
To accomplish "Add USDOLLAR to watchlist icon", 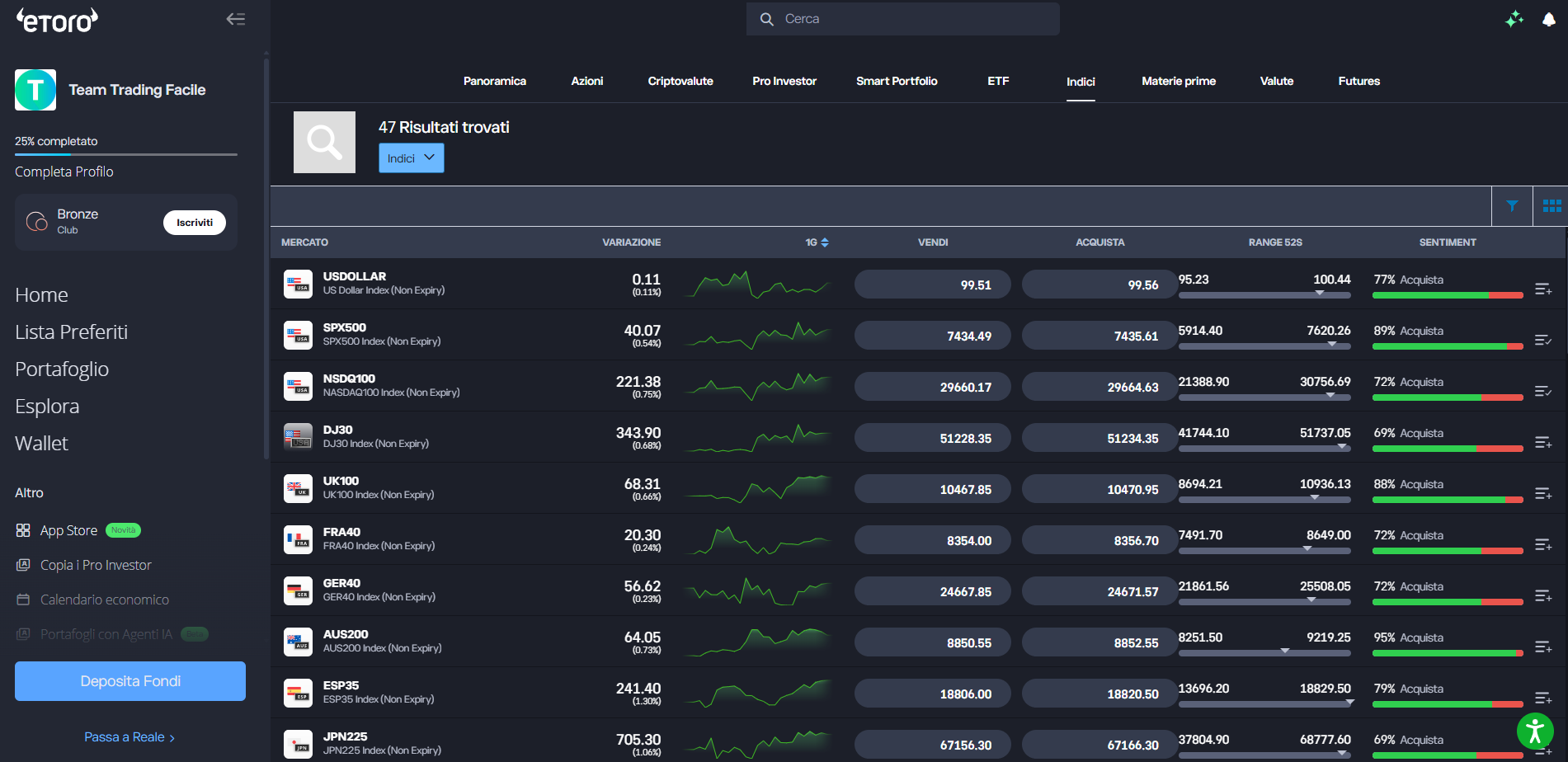I will click(1543, 289).
